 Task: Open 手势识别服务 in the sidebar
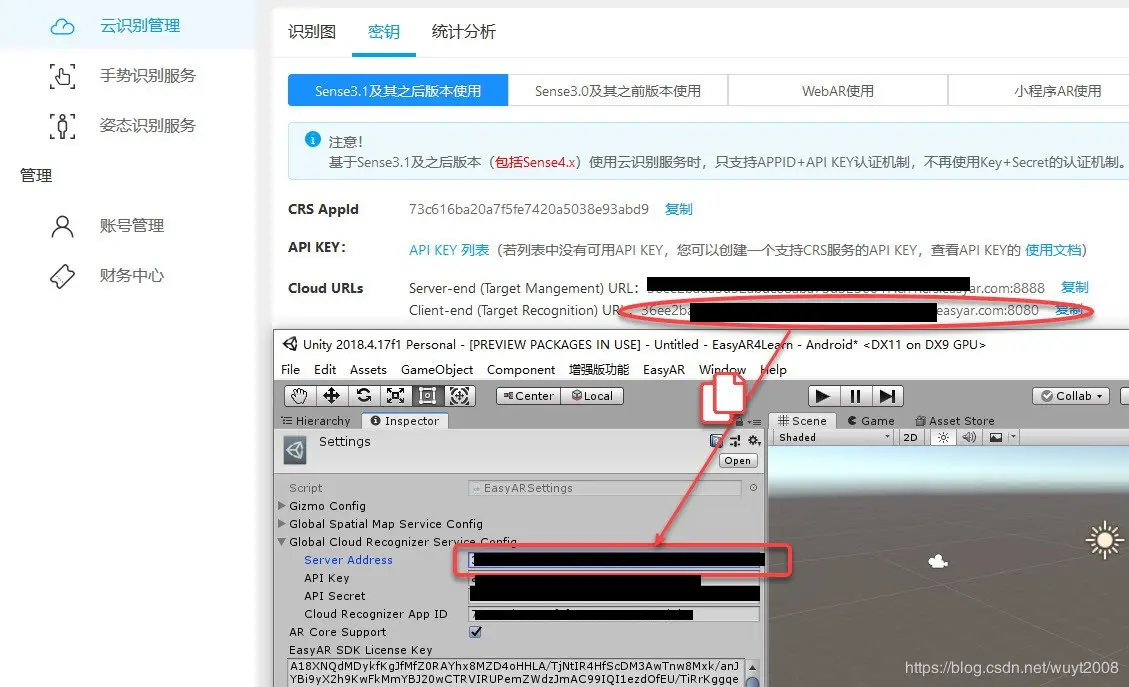148,76
